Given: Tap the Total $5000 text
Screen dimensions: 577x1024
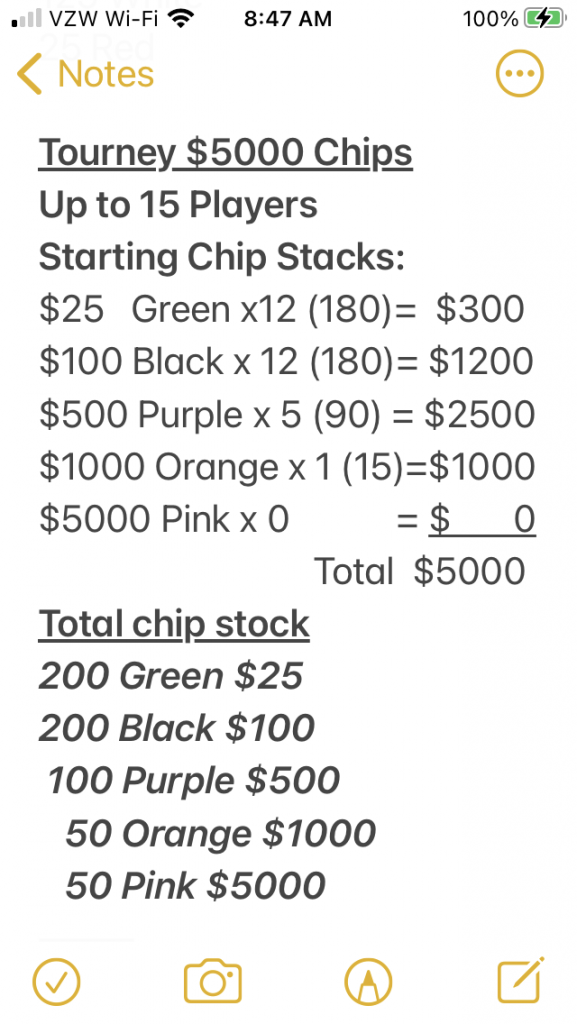Looking at the screenshot, I should coord(420,571).
